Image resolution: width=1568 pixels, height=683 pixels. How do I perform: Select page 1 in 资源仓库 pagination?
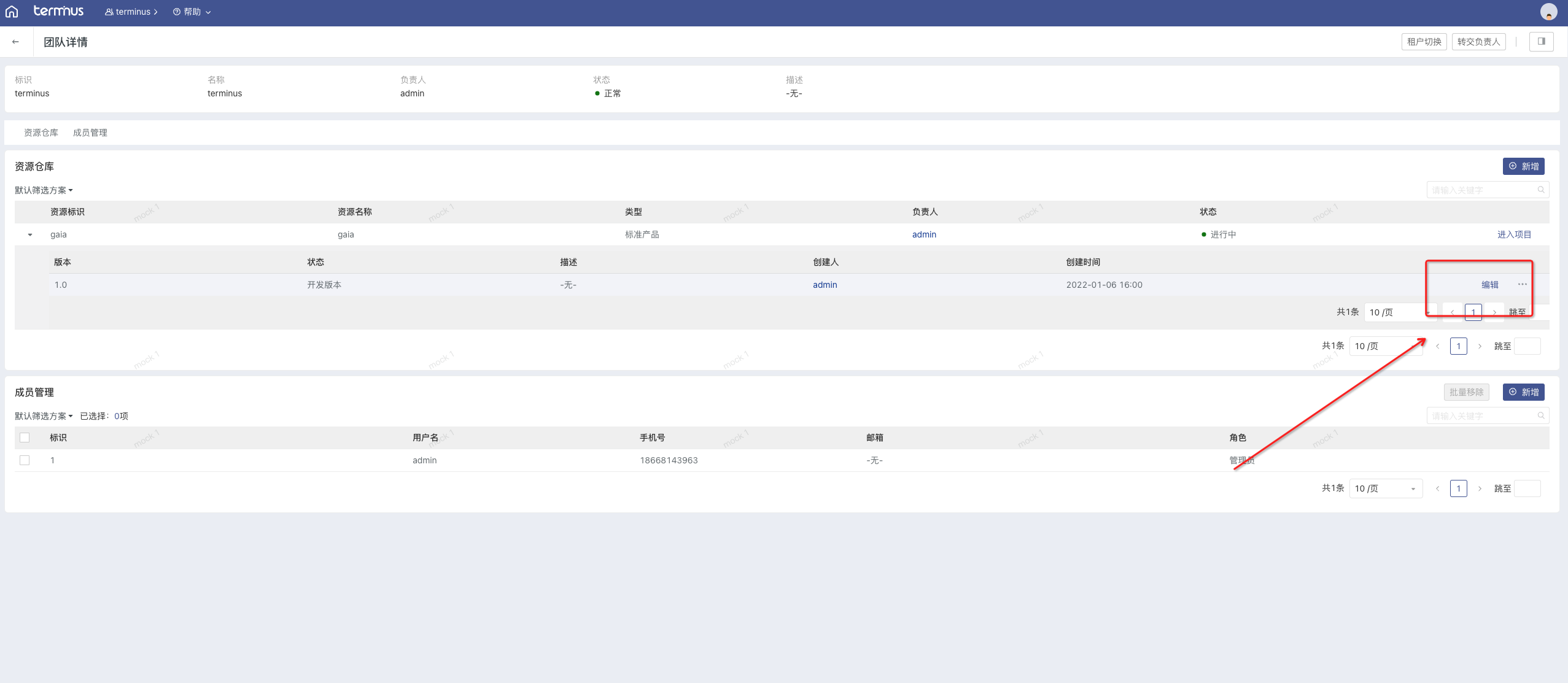(x=1459, y=346)
